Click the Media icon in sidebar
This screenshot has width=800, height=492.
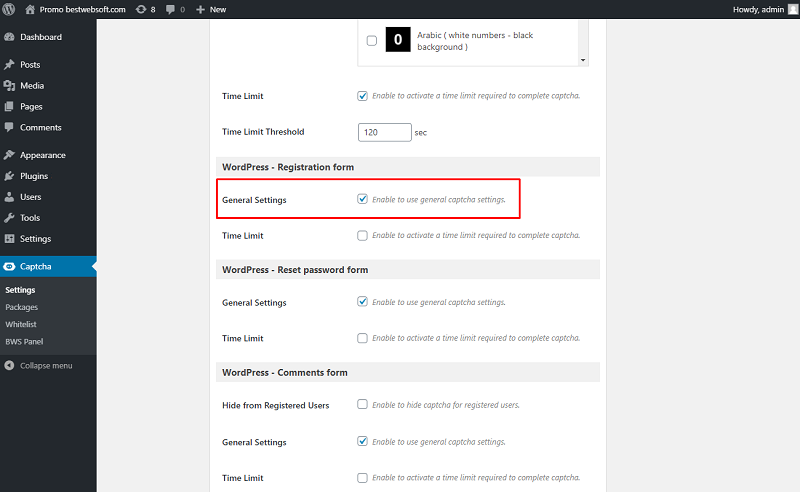tap(9, 85)
